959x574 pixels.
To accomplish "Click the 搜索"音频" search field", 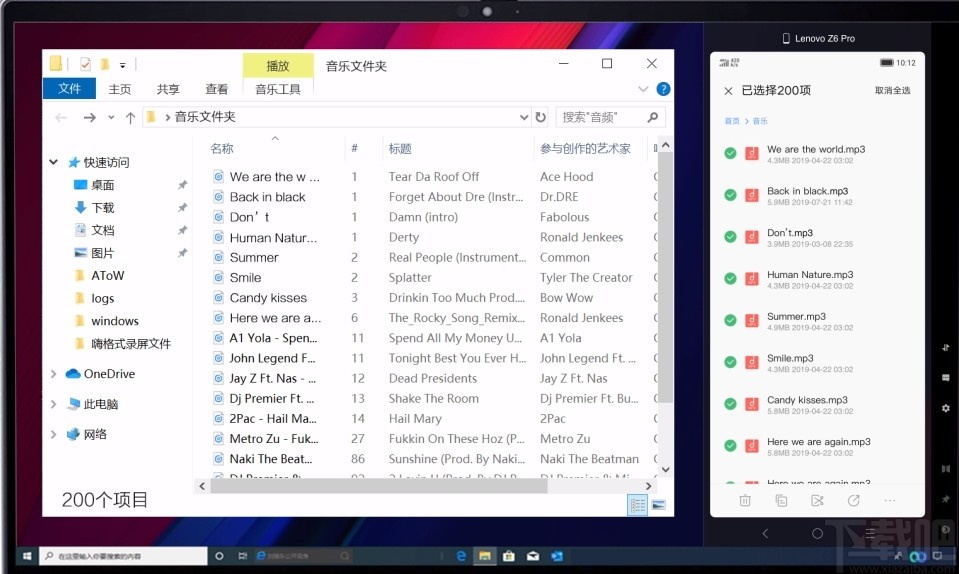I will pyautogui.click(x=610, y=117).
